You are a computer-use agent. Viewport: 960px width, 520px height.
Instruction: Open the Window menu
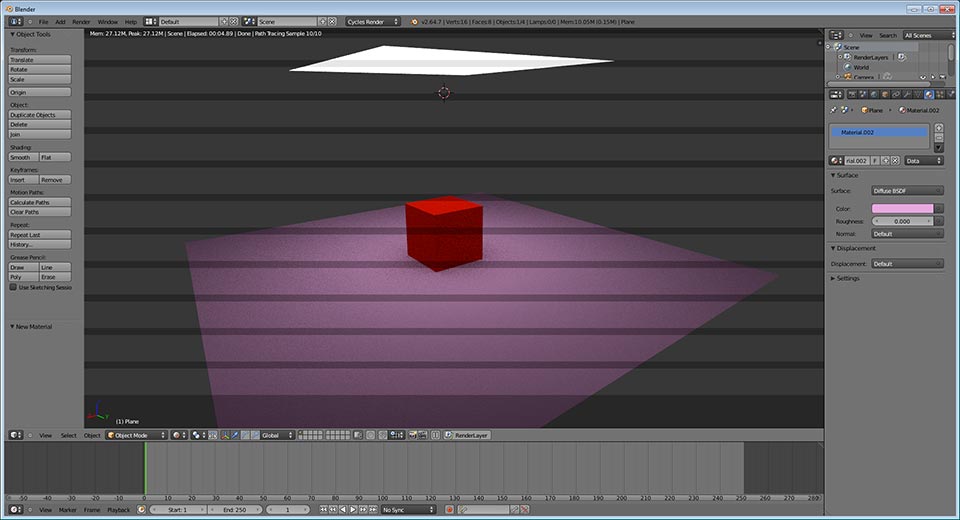108,21
